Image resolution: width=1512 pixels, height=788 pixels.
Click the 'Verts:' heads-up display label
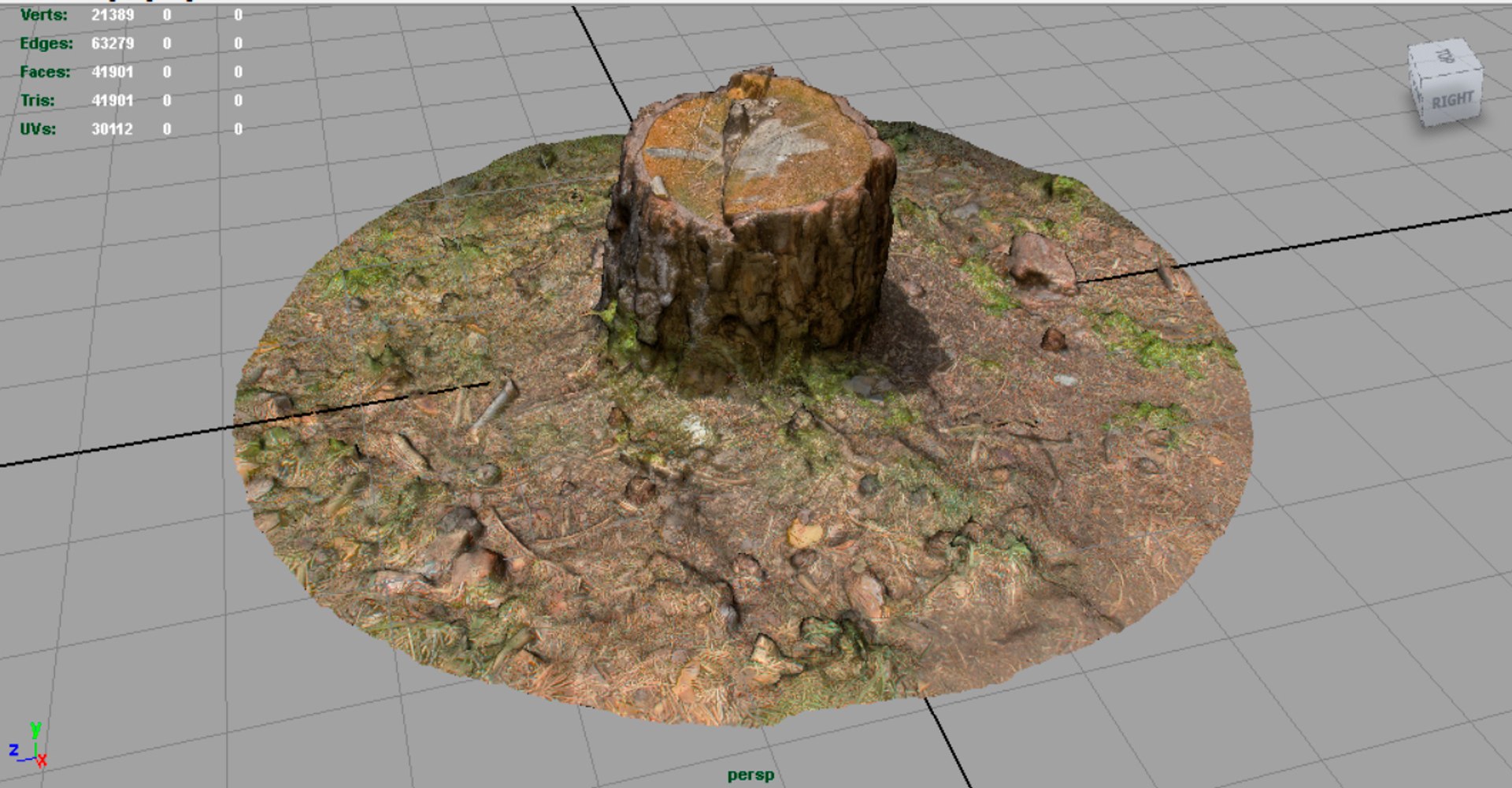44,15
